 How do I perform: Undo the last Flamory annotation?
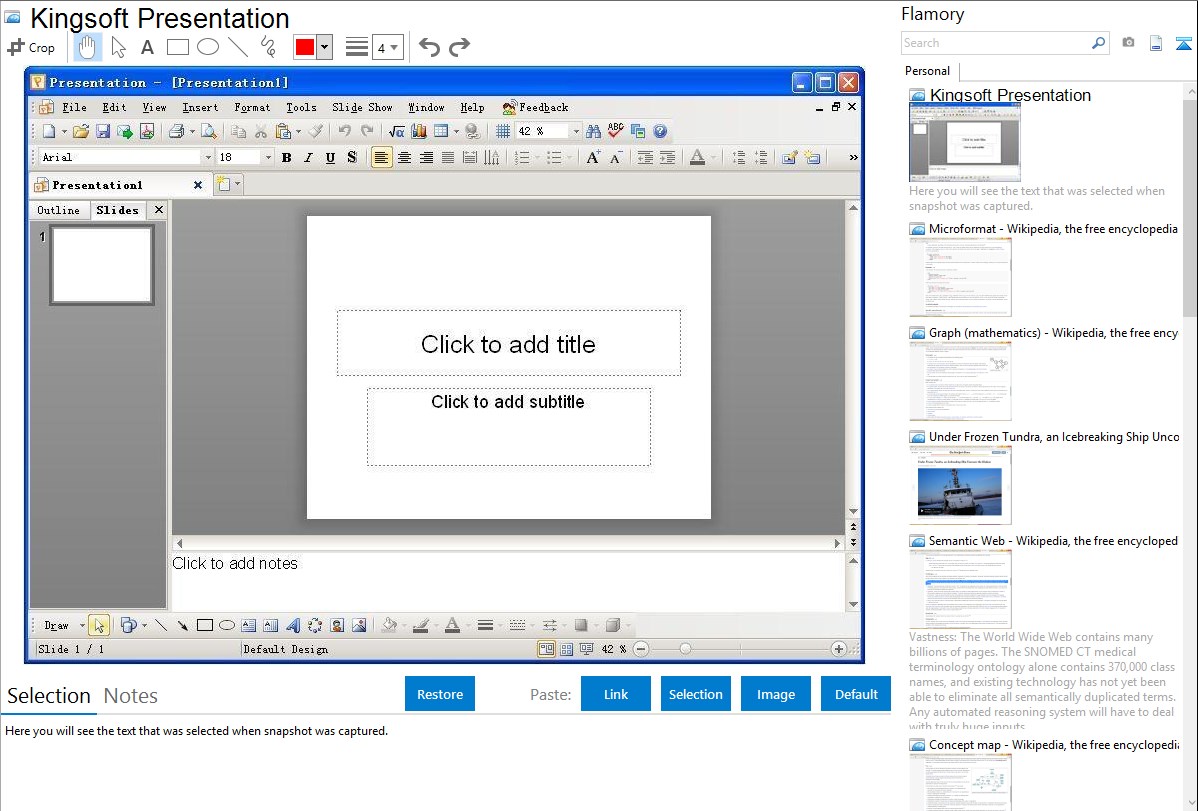click(429, 47)
